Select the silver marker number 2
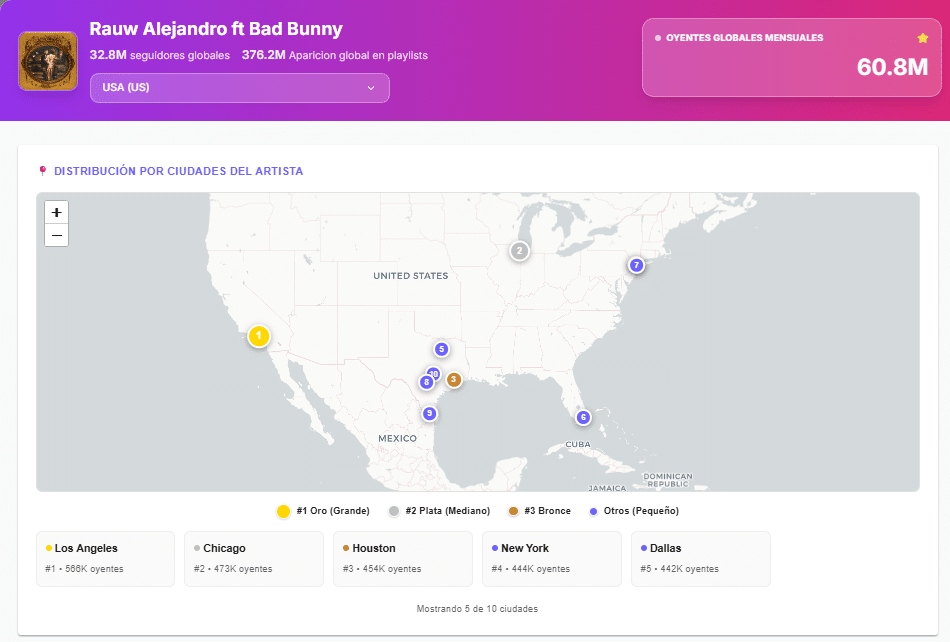This screenshot has height=642, width=950. (519, 251)
